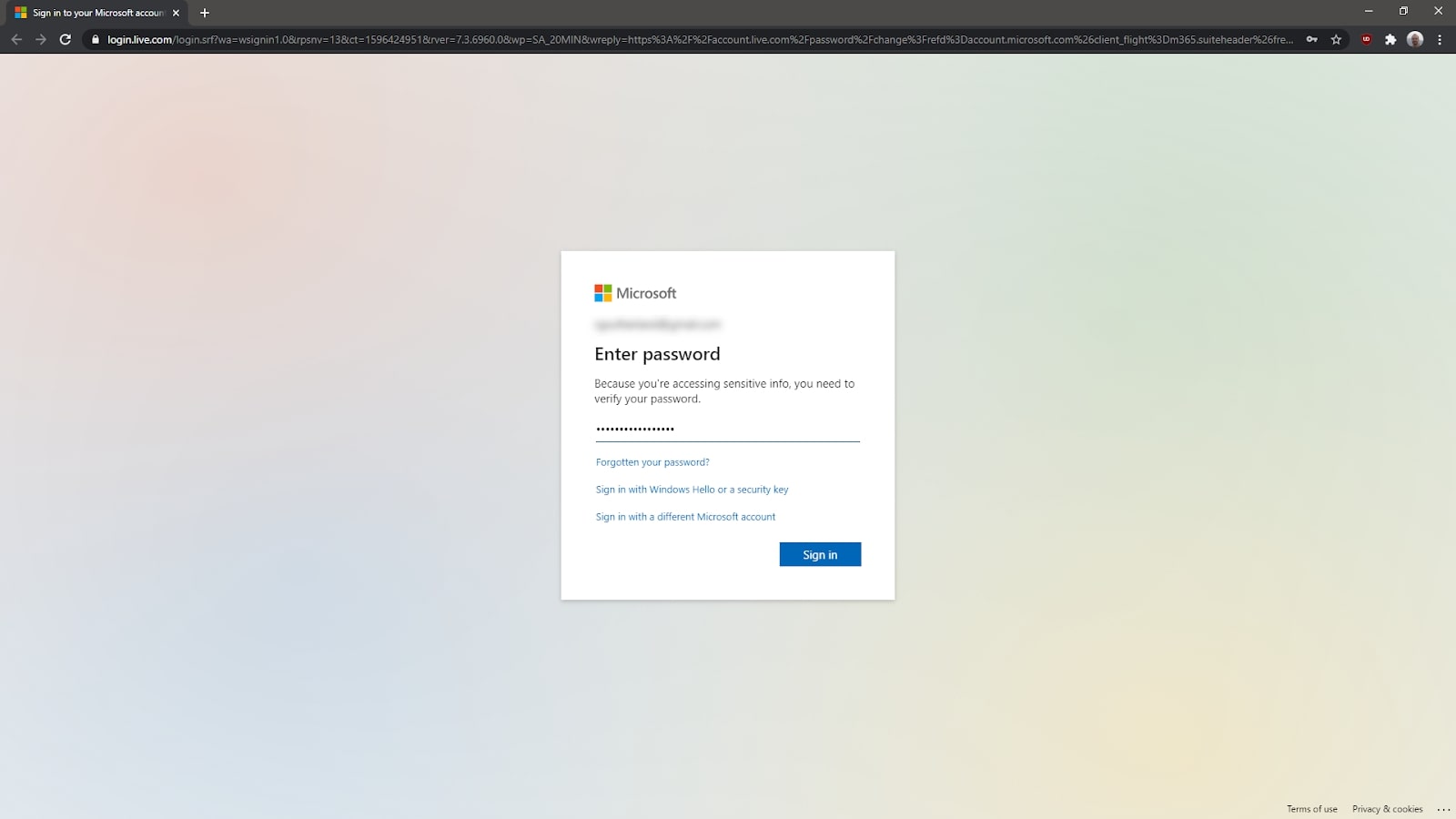The height and width of the screenshot is (819, 1456).
Task: Open the Privacy & cookies link
Action: (x=1387, y=809)
